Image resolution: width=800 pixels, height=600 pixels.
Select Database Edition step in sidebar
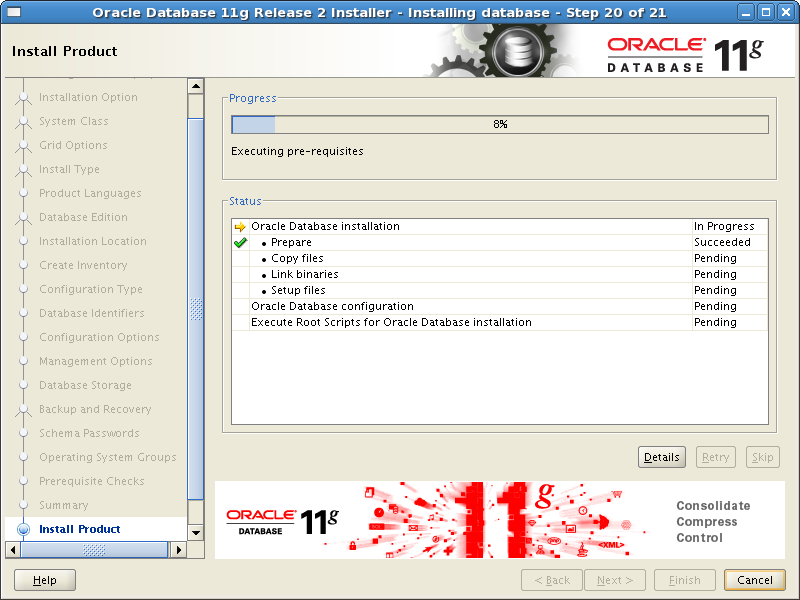(84, 217)
